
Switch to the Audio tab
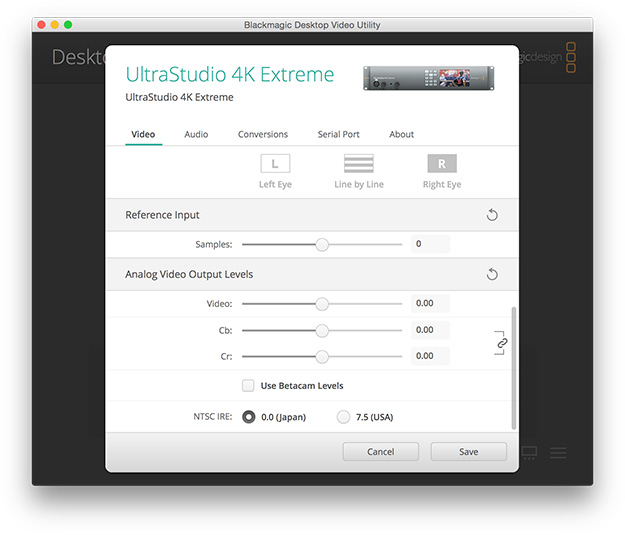point(196,134)
